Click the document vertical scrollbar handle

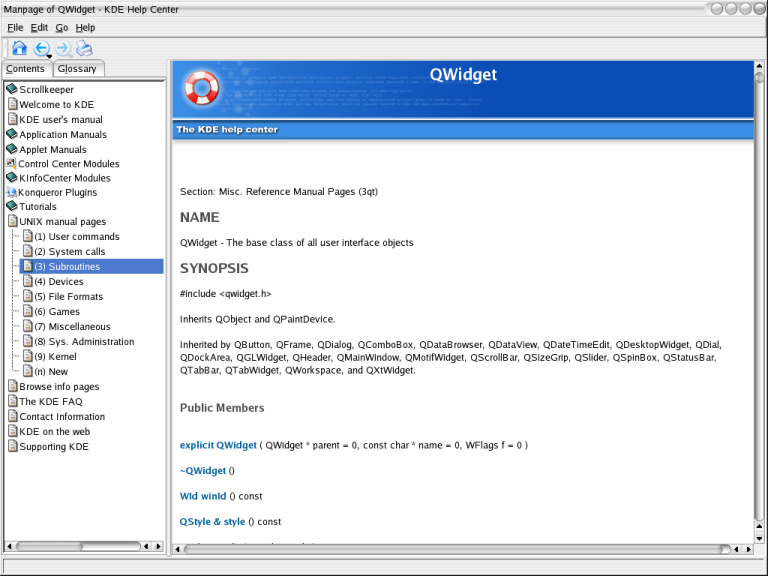(759, 77)
